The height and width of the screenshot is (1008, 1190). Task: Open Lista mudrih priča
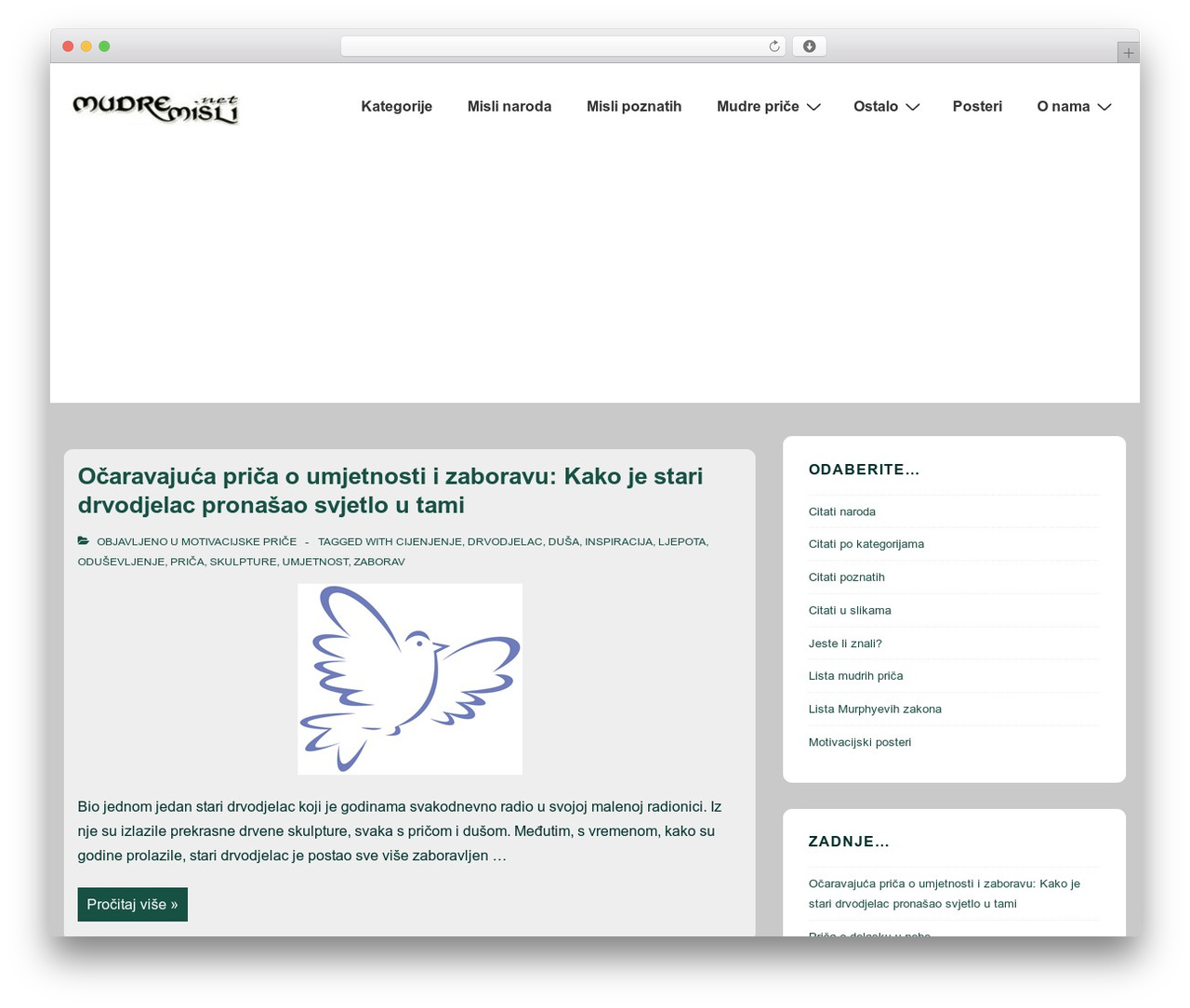click(856, 676)
